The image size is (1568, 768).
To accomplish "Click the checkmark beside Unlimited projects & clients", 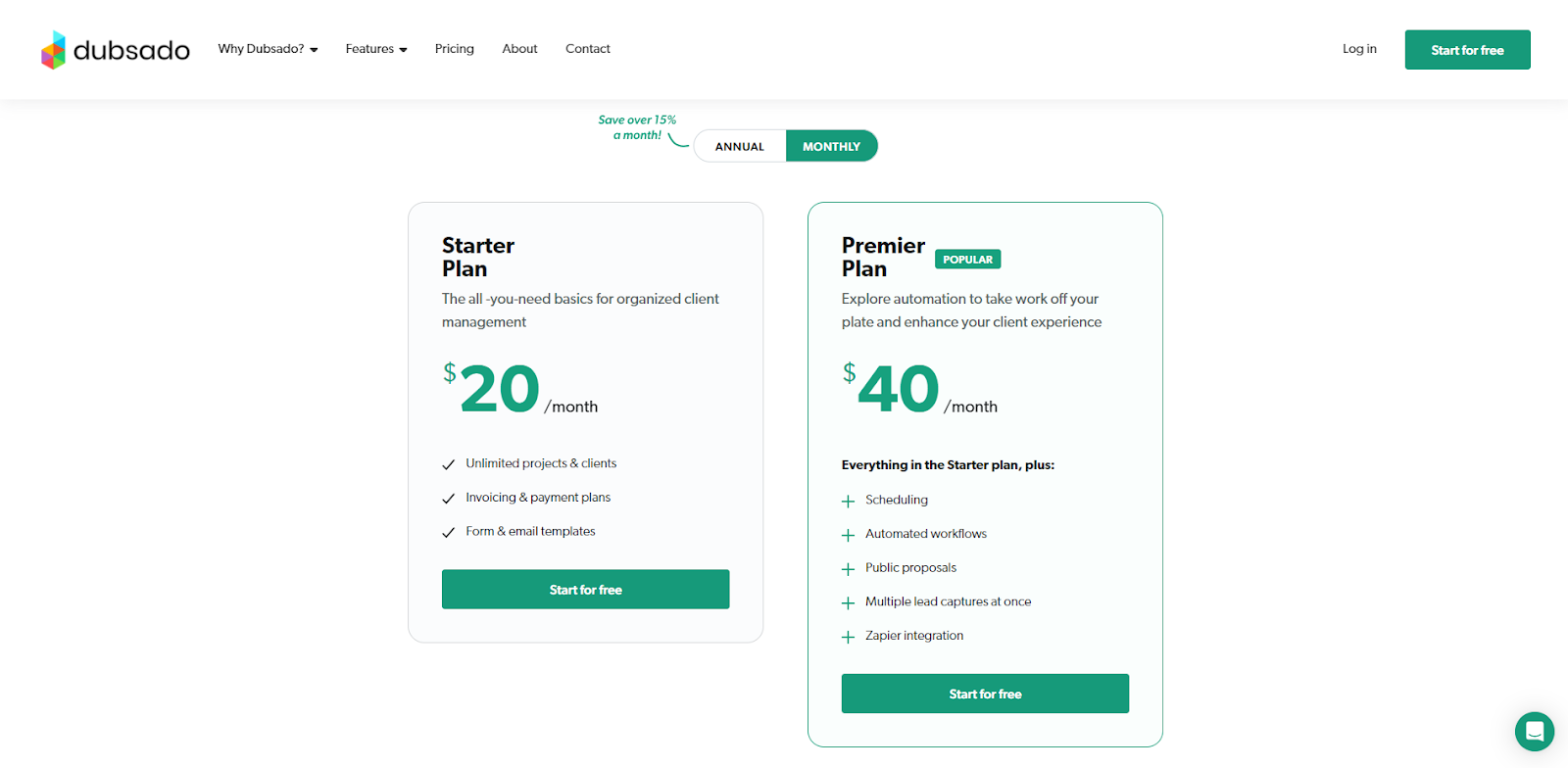I will [x=449, y=464].
